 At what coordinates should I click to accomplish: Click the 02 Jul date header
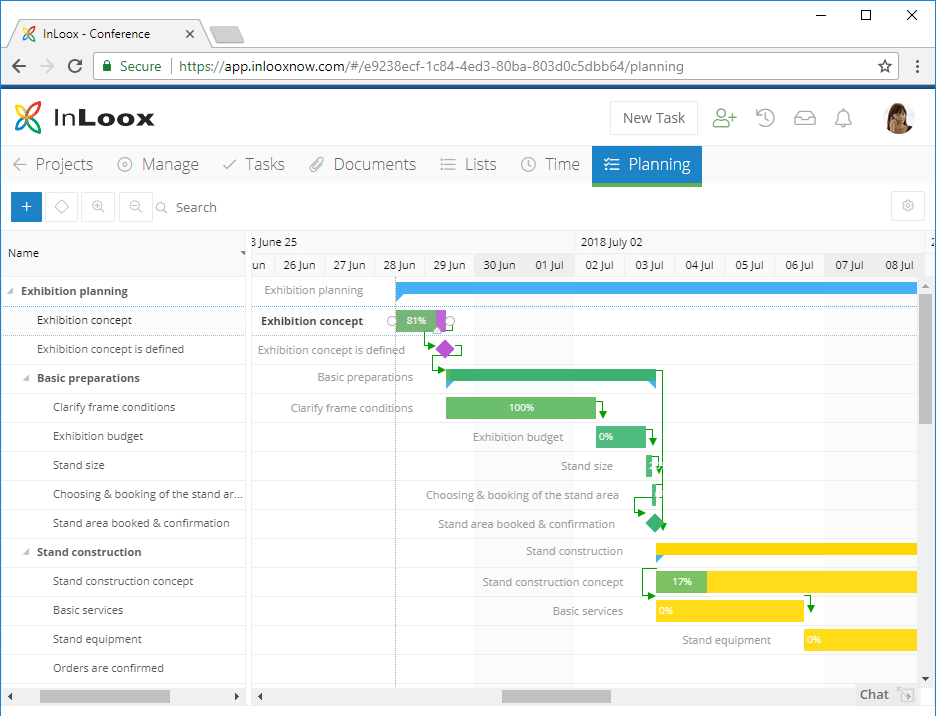[x=599, y=265]
